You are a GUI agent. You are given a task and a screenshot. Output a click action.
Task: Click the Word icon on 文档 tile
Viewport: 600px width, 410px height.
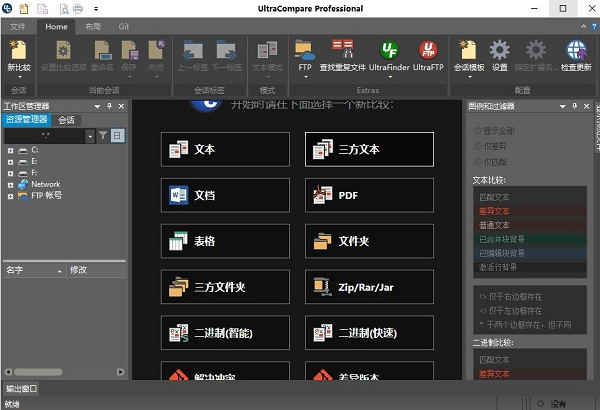pos(178,195)
